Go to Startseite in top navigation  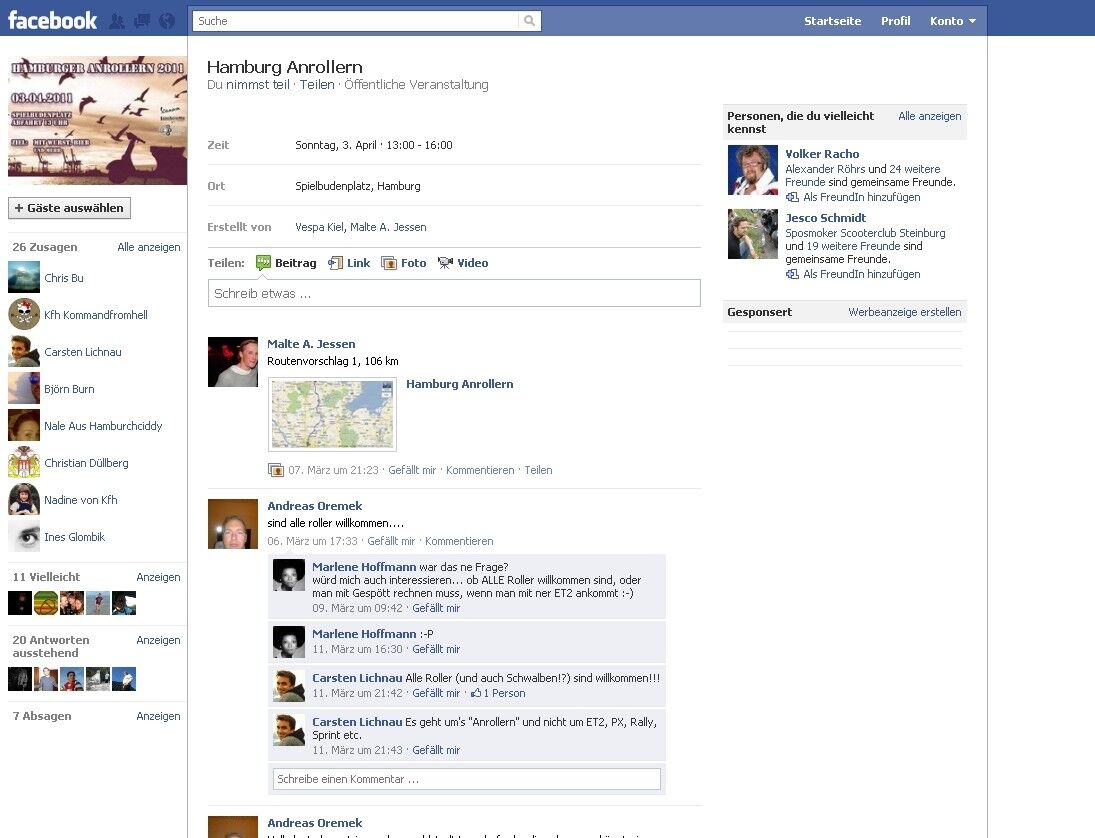coord(832,21)
